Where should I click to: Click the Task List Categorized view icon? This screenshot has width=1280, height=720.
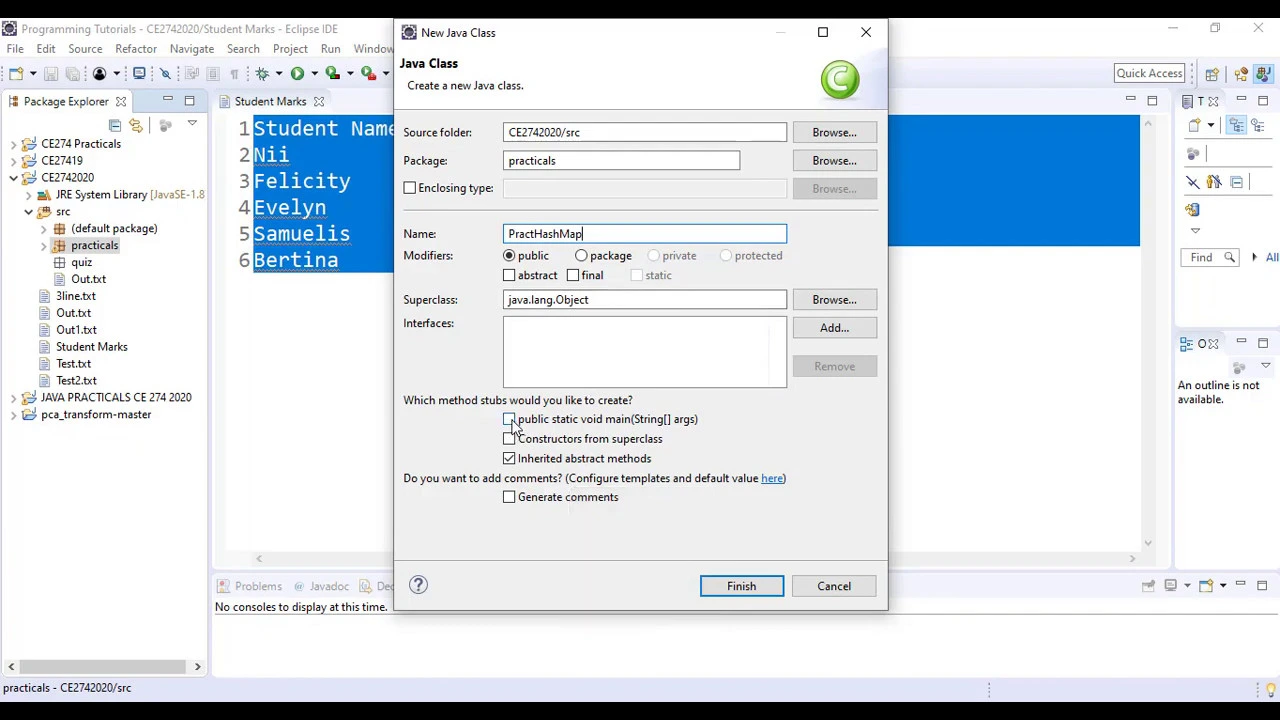click(1237, 125)
